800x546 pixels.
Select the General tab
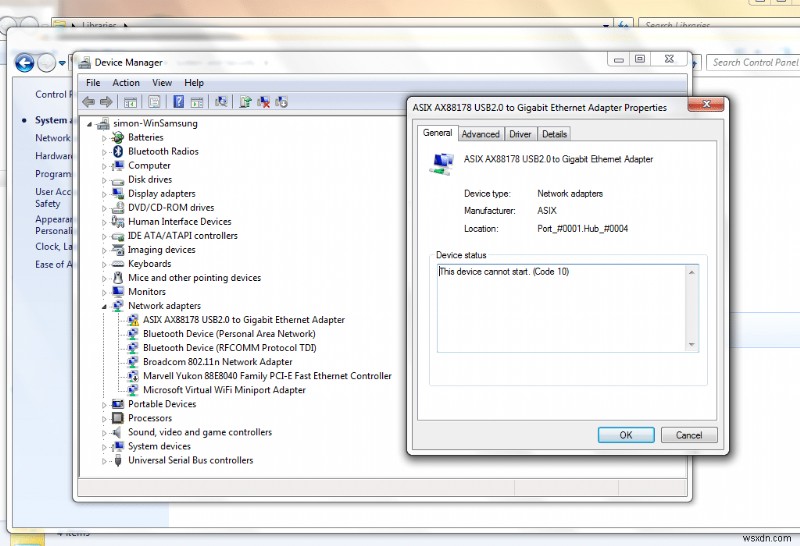[437, 133]
